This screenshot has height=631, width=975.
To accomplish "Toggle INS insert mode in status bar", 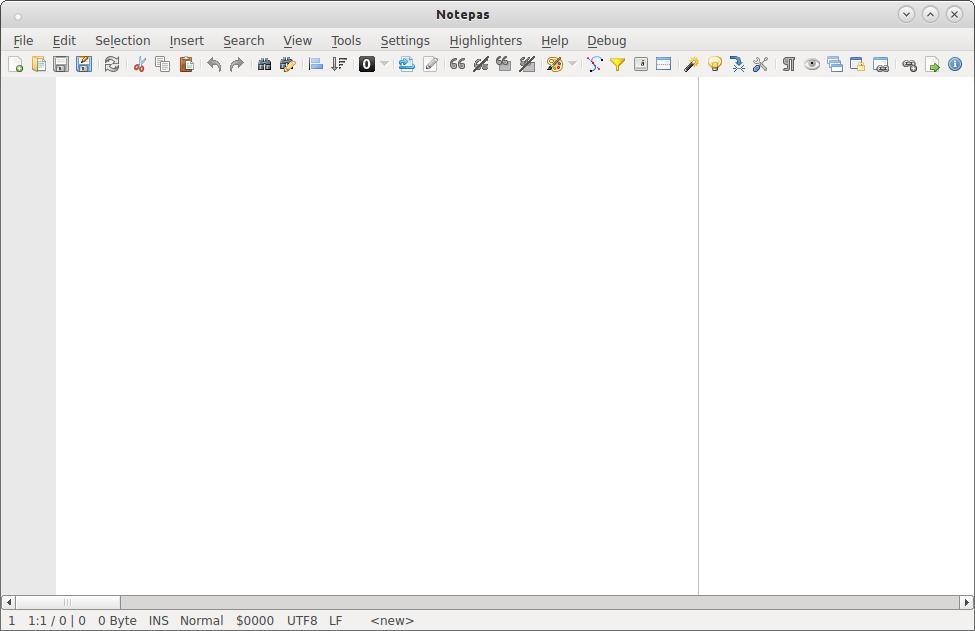I will [158, 621].
